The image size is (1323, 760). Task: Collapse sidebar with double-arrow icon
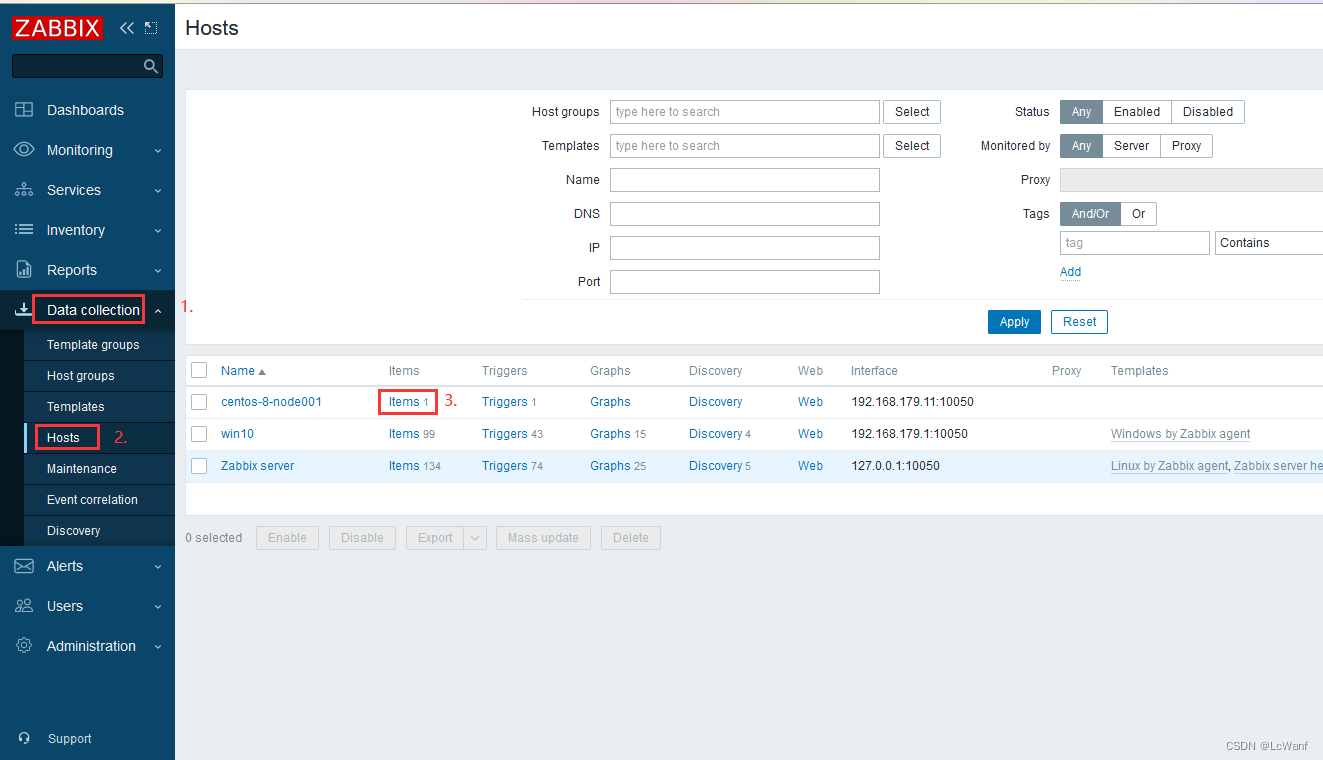[x=127, y=28]
